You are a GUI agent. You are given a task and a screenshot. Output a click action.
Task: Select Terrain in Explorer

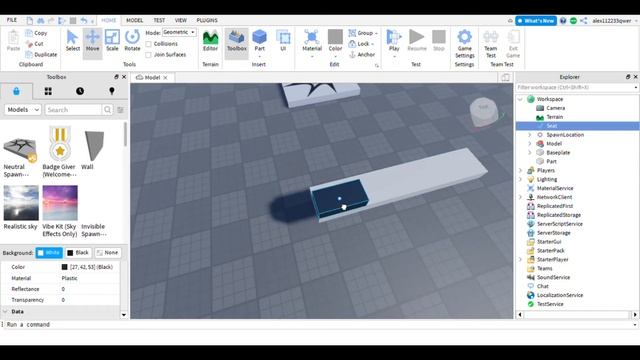pos(555,117)
